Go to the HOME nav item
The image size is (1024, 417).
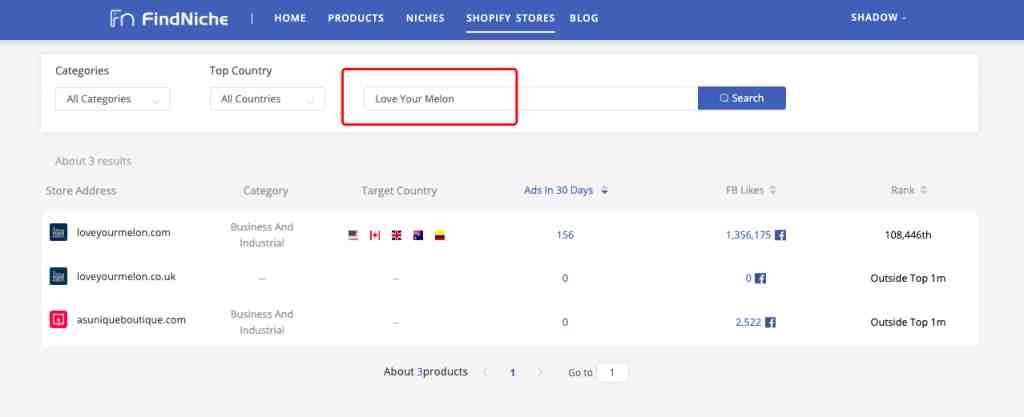(x=290, y=18)
